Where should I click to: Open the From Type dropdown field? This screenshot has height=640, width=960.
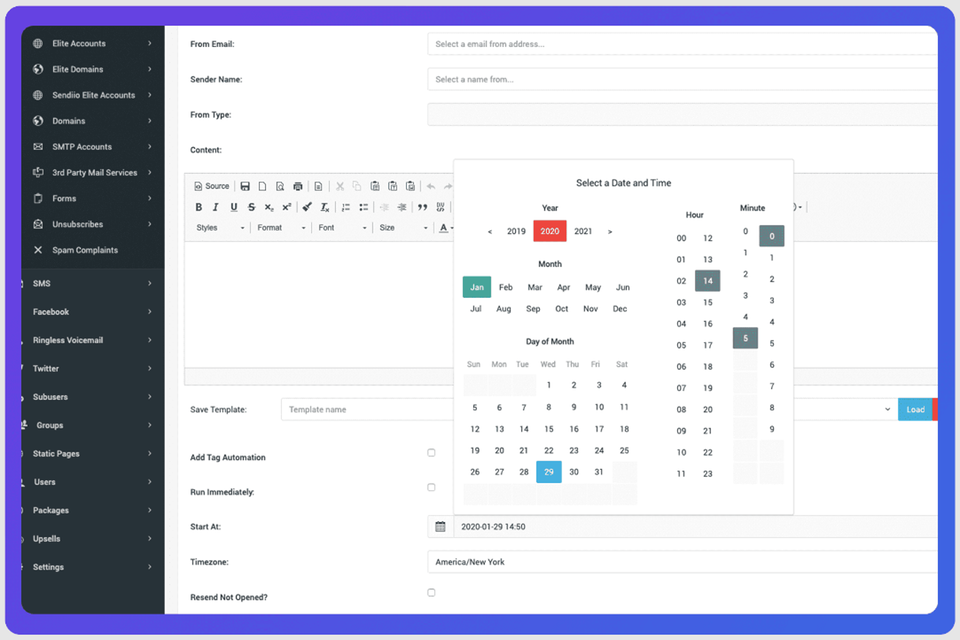point(682,115)
